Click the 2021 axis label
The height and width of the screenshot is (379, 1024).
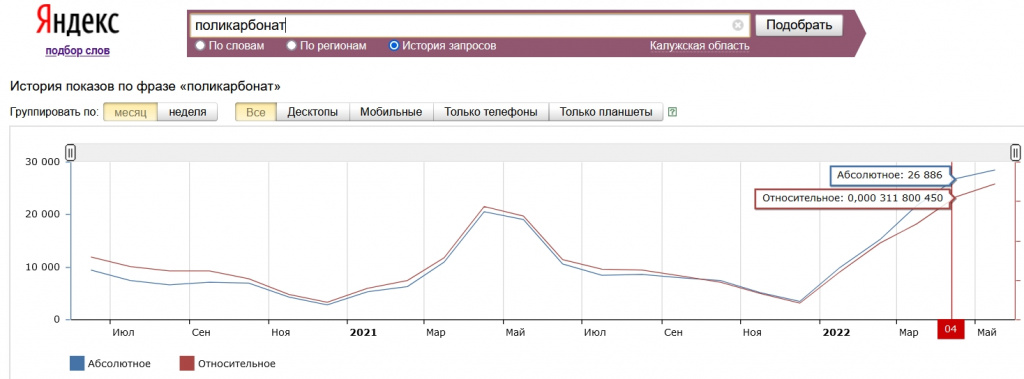pos(363,333)
